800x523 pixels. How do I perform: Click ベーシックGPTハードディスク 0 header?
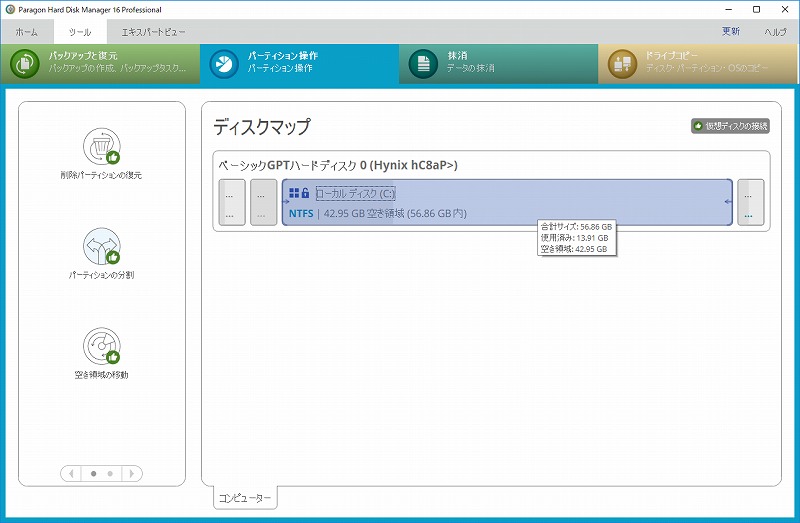pos(338,165)
